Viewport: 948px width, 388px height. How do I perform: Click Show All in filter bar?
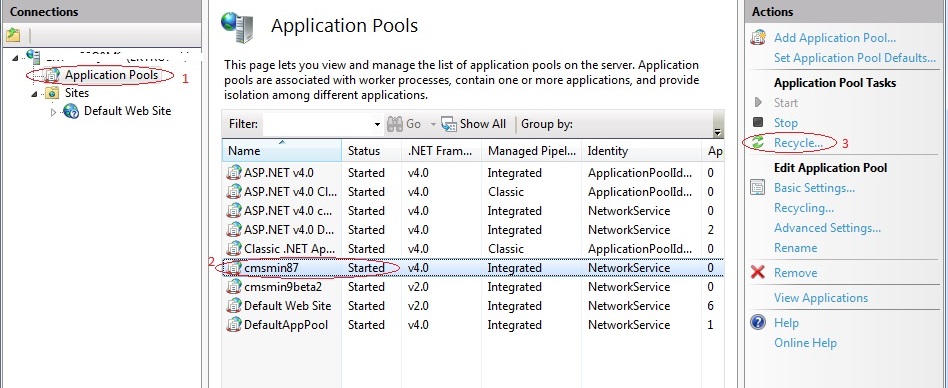point(473,124)
